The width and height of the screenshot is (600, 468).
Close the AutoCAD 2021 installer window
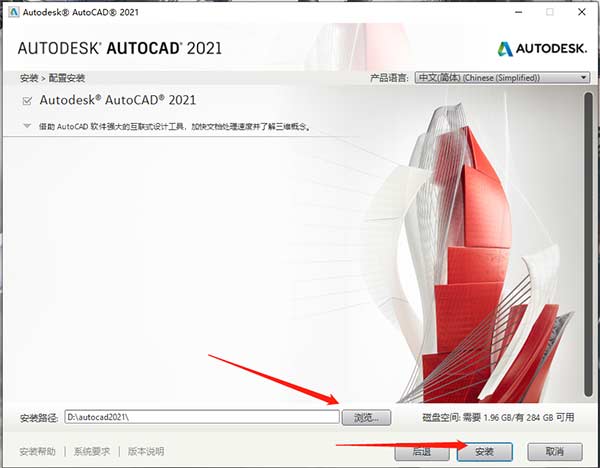pyautogui.click(x=582, y=12)
